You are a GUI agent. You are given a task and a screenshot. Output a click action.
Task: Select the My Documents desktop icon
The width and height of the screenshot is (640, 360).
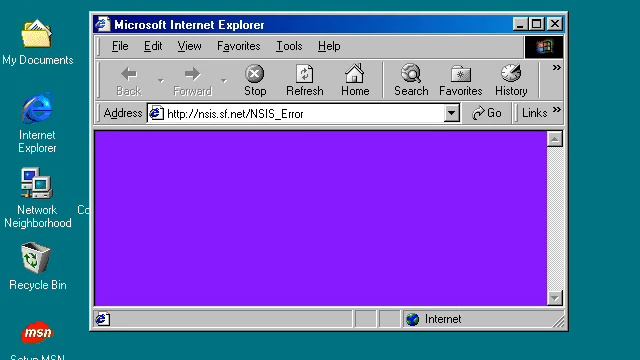pyautogui.click(x=37, y=42)
